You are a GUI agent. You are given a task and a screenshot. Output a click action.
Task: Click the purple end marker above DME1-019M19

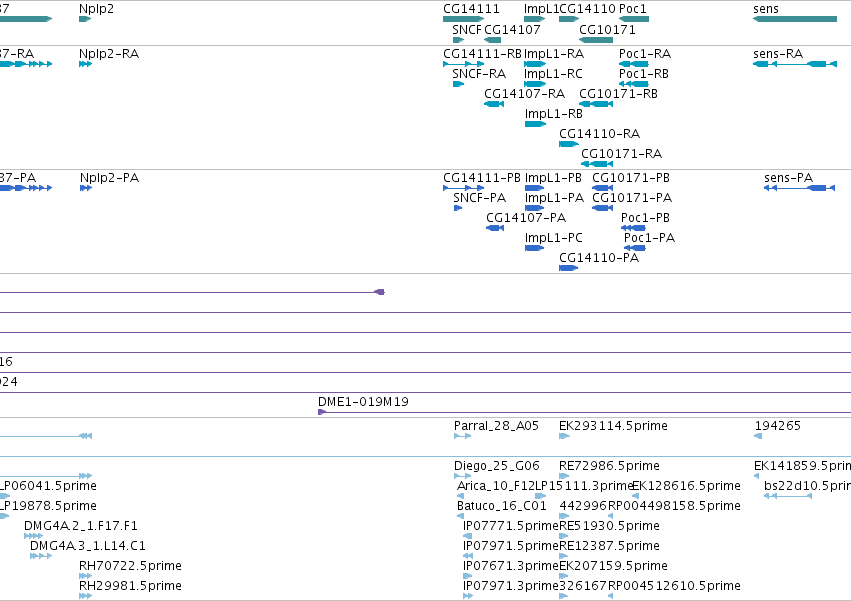pyautogui.click(x=379, y=292)
